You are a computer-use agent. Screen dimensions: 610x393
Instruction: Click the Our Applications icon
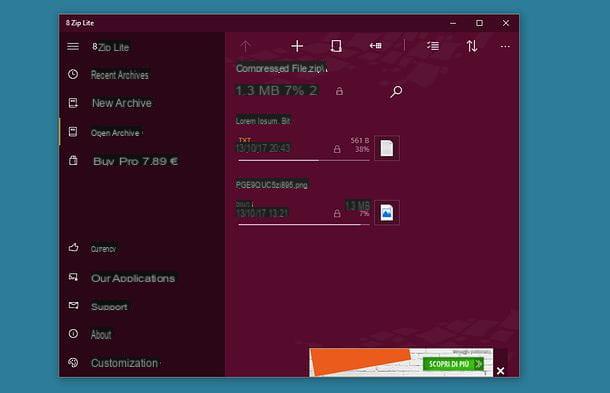[x=73, y=277]
